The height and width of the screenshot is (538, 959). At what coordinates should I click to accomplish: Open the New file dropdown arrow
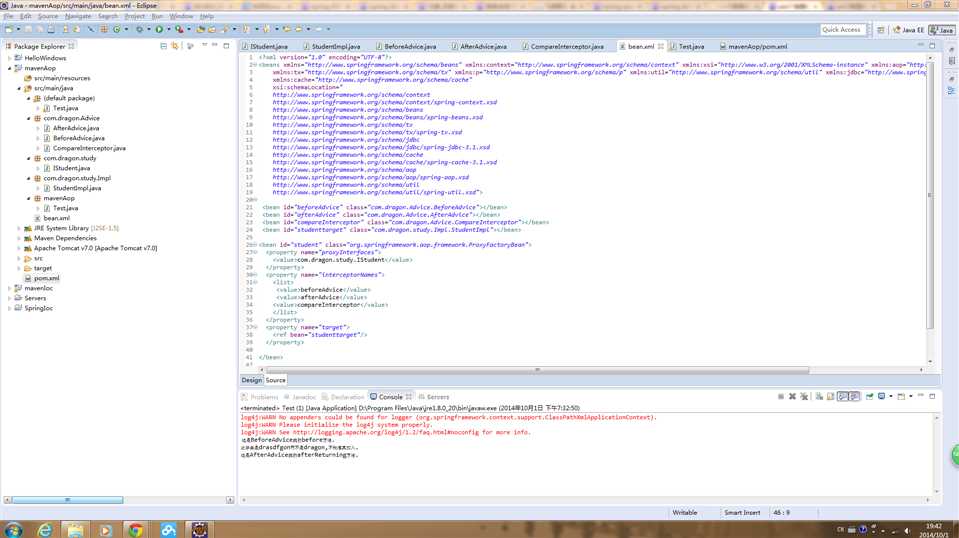(18, 29)
